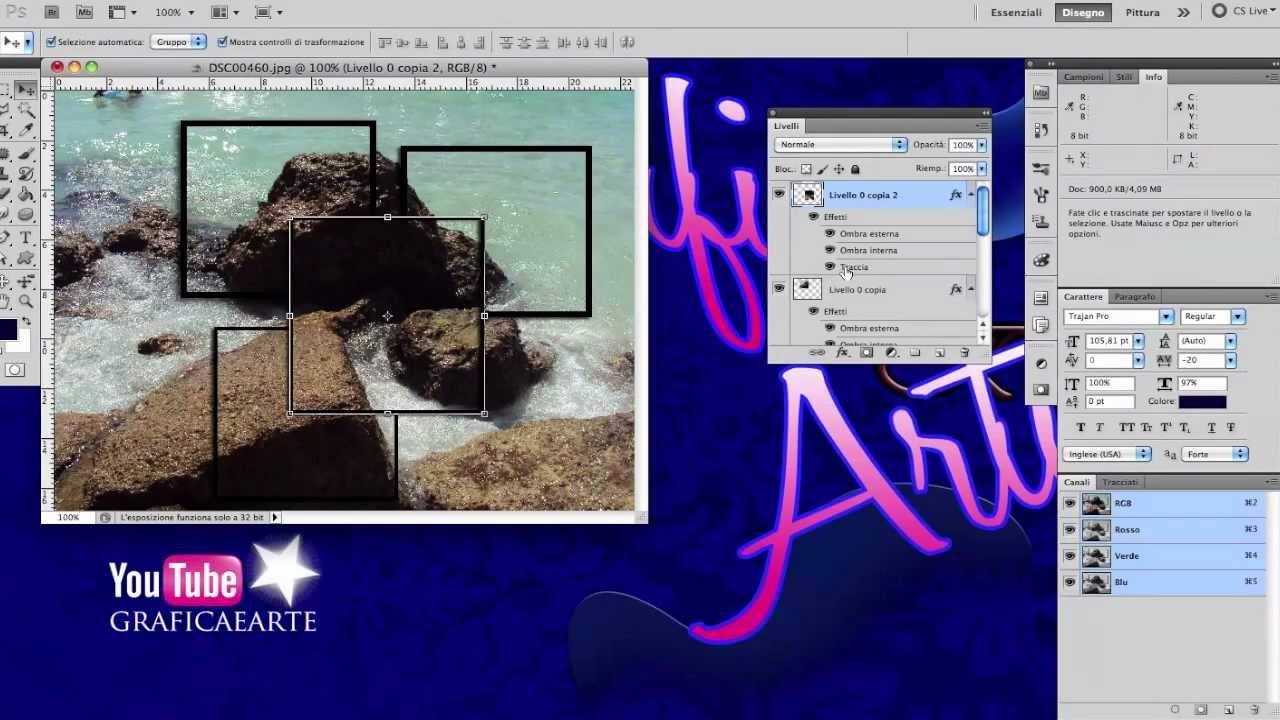The image size is (1280, 720).
Task: Click the Livelli panel scrollbar thumb
Action: click(982, 212)
